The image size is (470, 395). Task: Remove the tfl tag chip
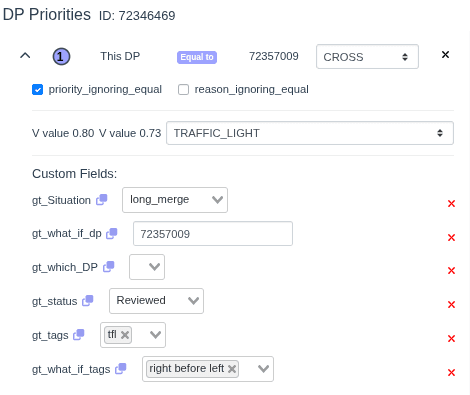125,335
